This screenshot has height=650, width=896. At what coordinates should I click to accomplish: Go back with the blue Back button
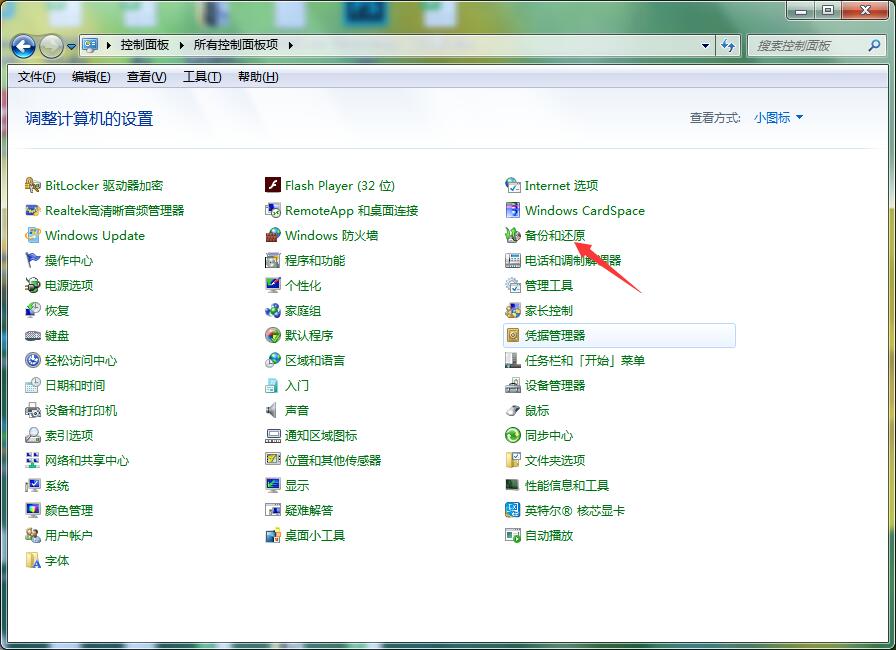click(23, 46)
